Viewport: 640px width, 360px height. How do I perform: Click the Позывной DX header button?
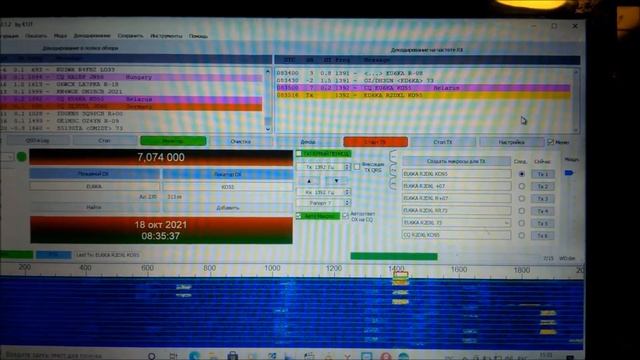94,174
